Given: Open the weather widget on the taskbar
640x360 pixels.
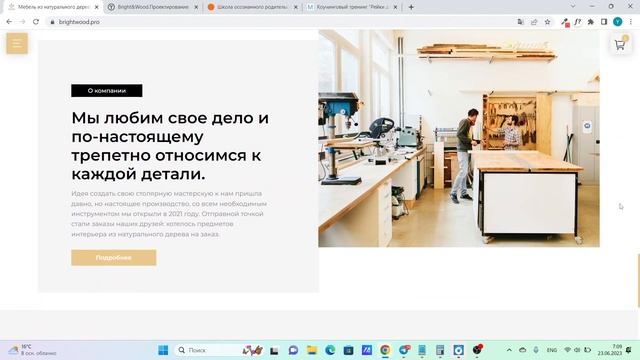Looking at the screenshot, I should coord(33,350).
